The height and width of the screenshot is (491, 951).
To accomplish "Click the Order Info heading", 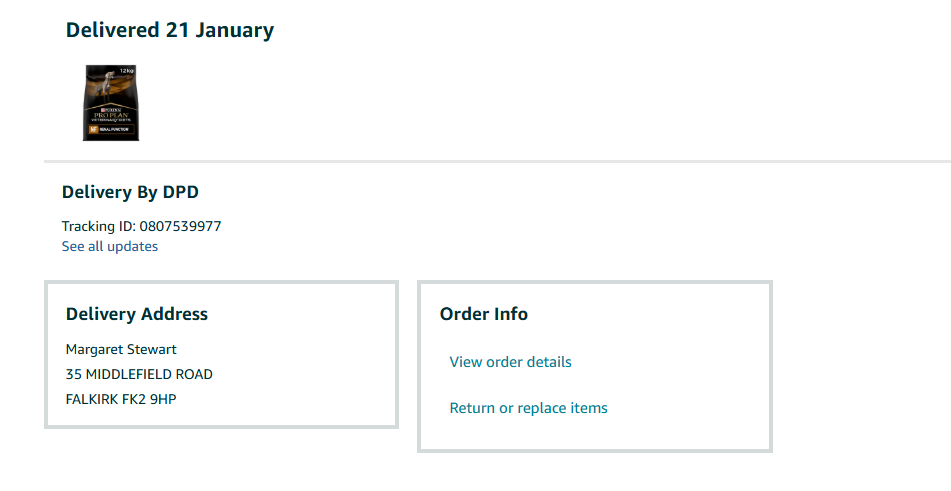I will point(484,314).
